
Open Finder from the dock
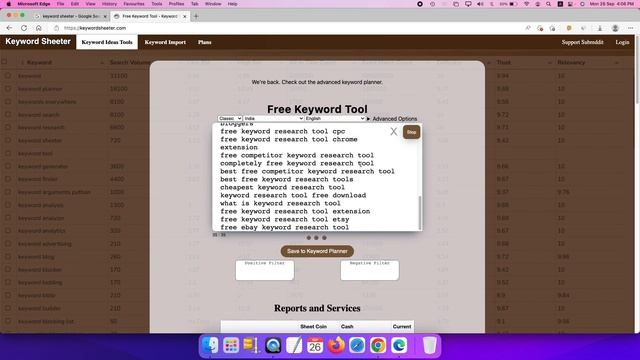210,345
